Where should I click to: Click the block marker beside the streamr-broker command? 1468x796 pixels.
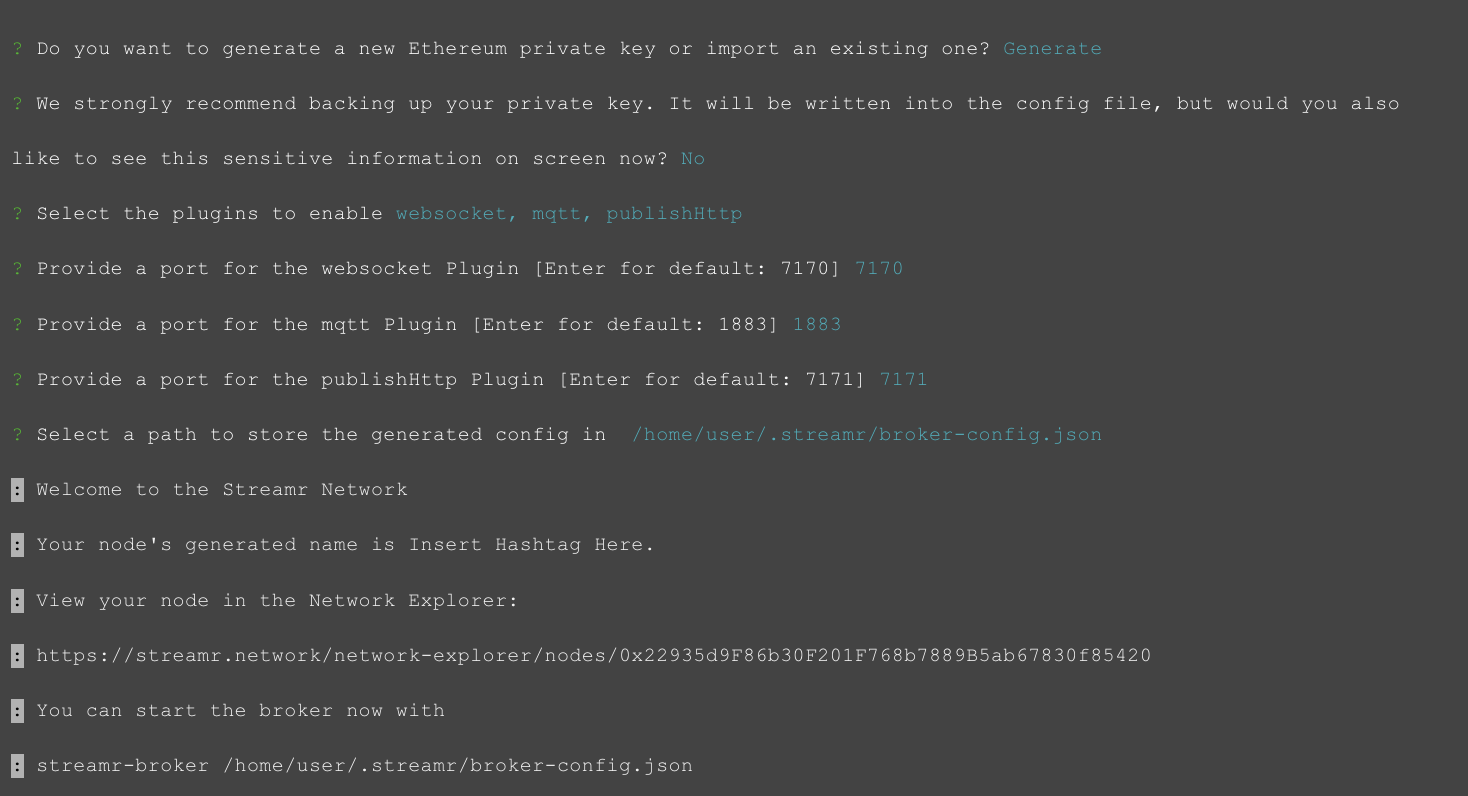pyautogui.click(x=17, y=766)
